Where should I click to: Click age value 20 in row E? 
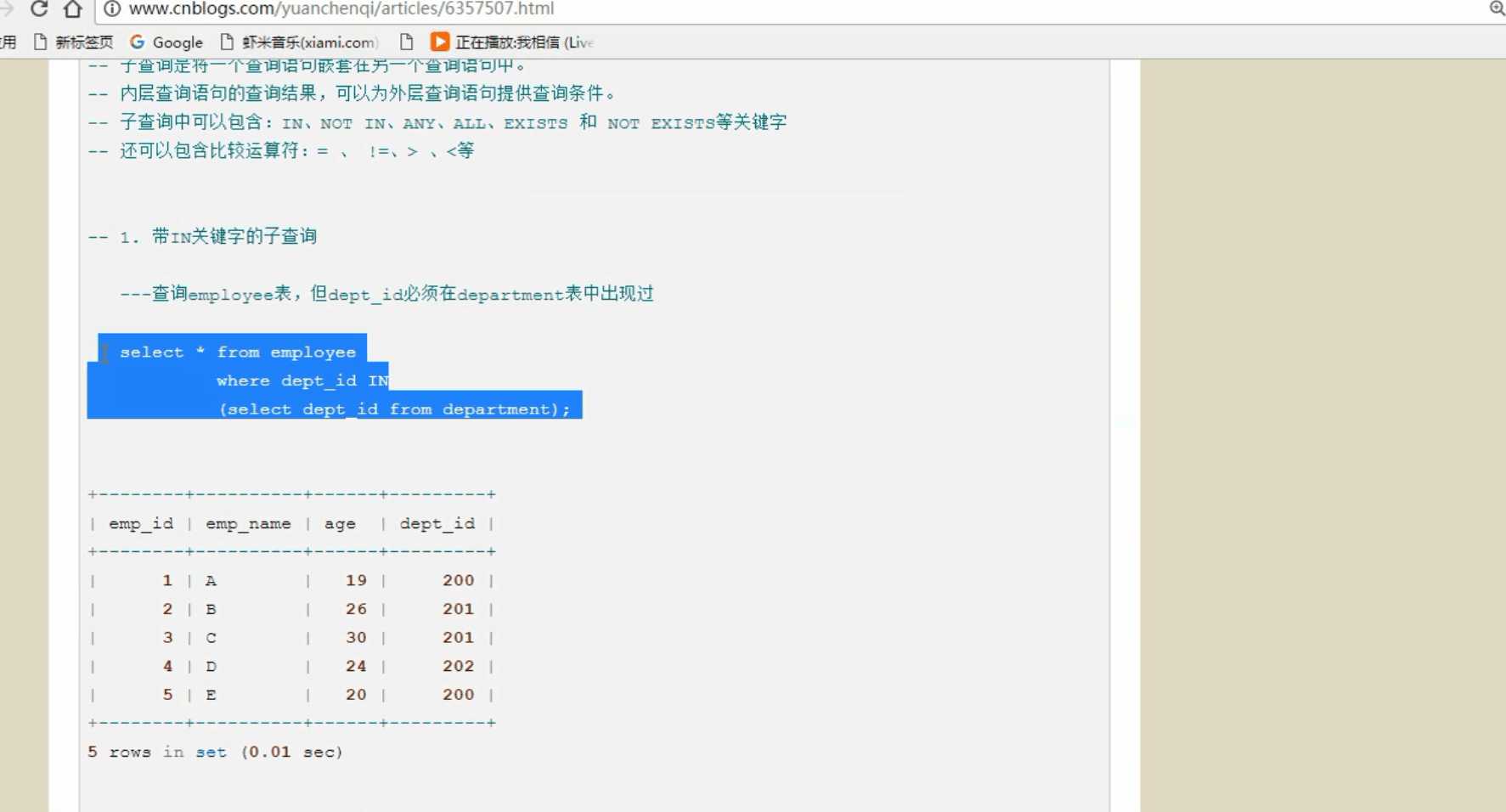click(x=356, y=694)
